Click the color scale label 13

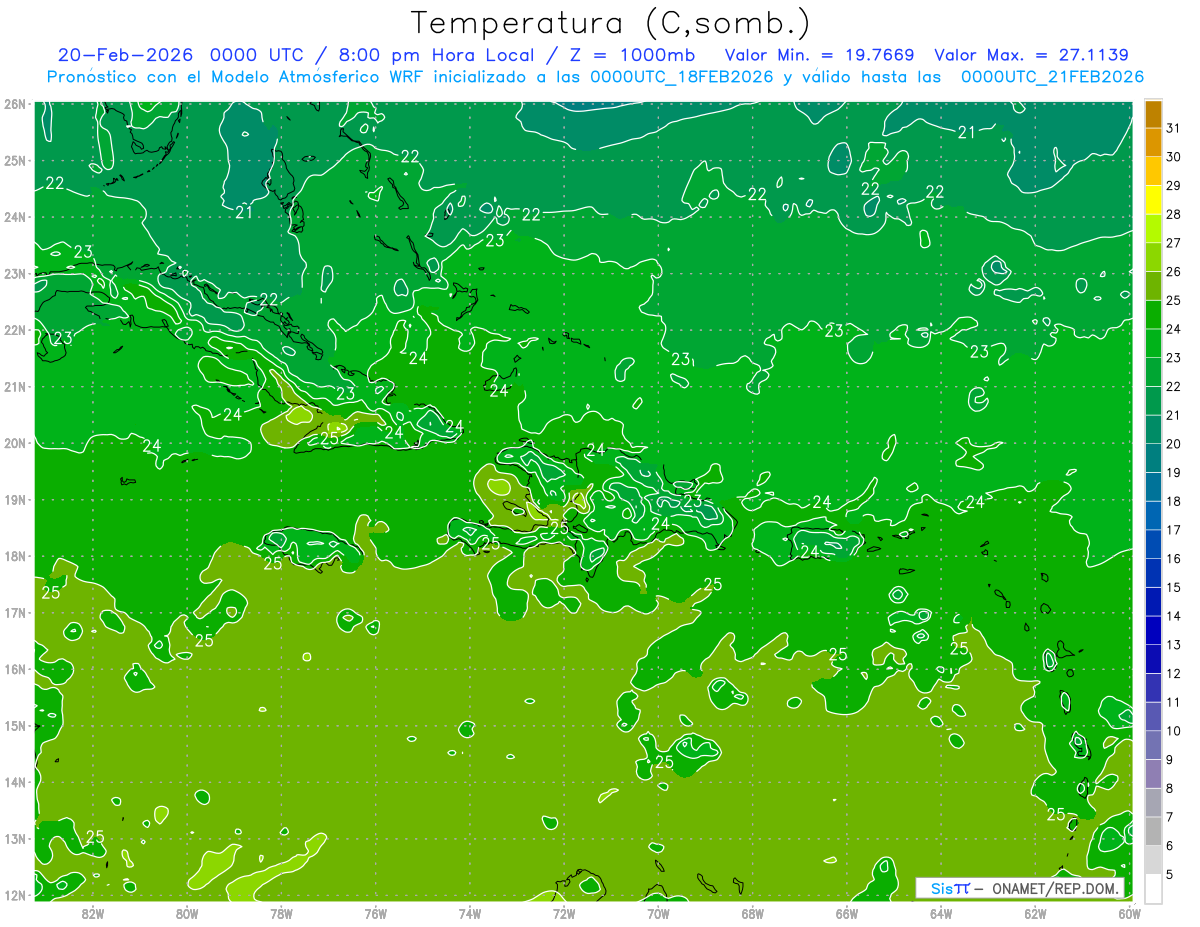pos(1174,645)
